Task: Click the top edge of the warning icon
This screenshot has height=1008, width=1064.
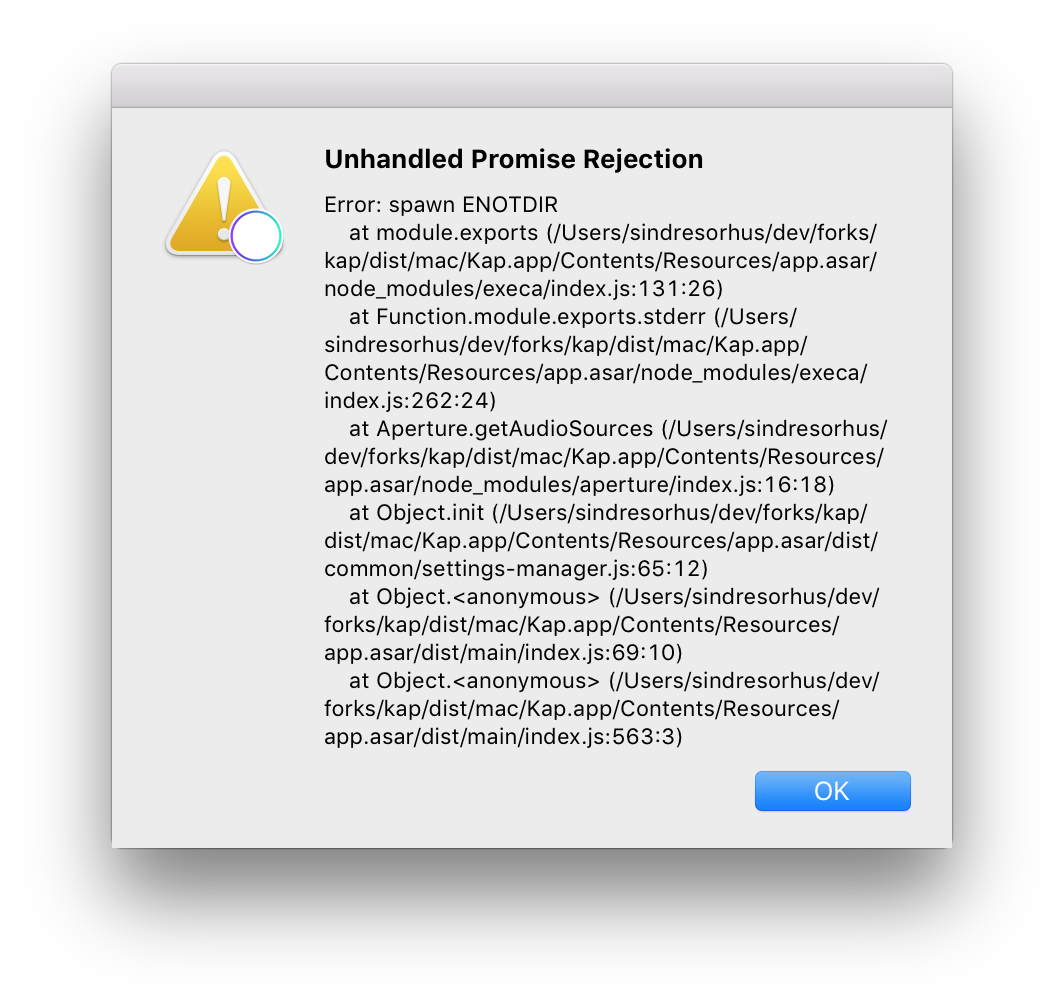Action: (224, 154)
